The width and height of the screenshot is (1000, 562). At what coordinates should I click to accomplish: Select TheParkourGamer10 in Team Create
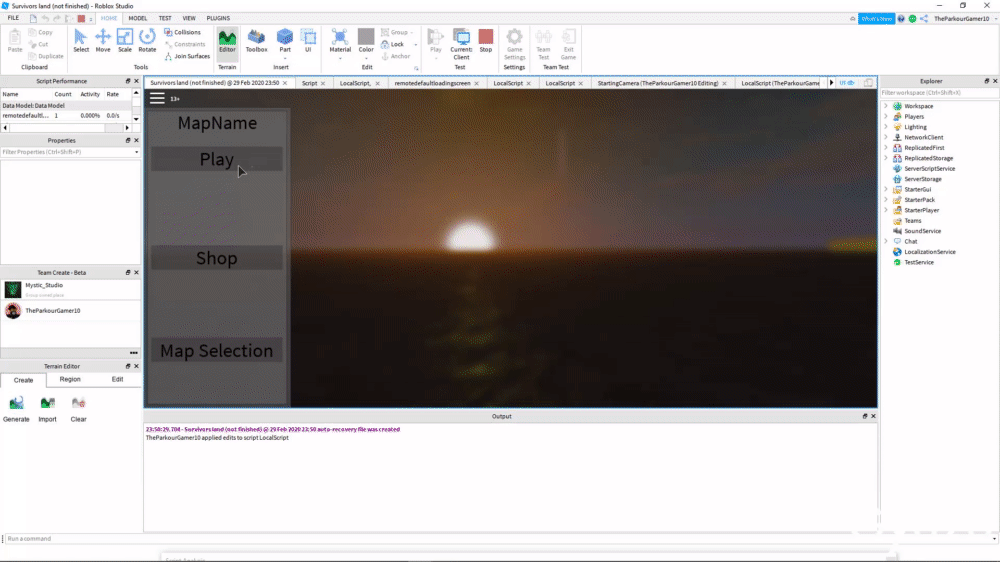click(x=70, y=311)
